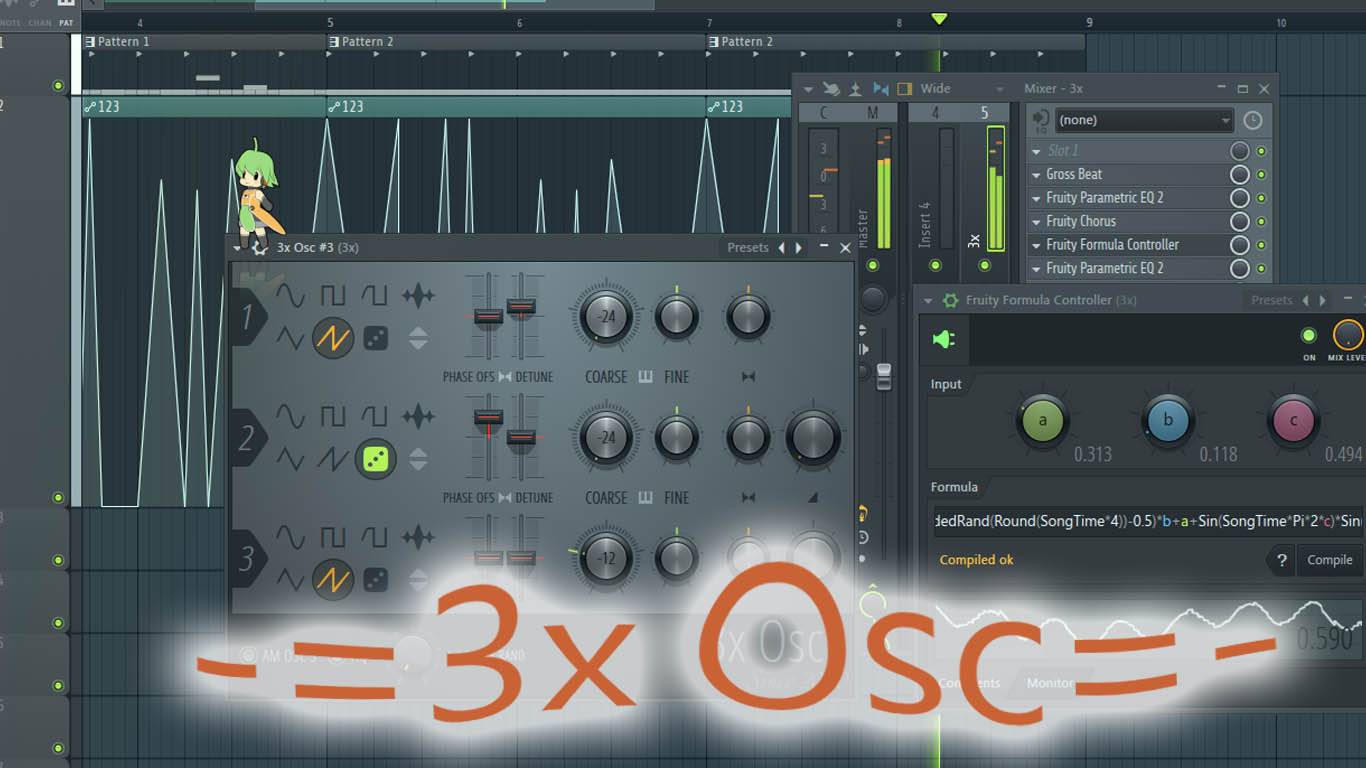Mute the Insert 4 mixer track

(x=935, y=265)
